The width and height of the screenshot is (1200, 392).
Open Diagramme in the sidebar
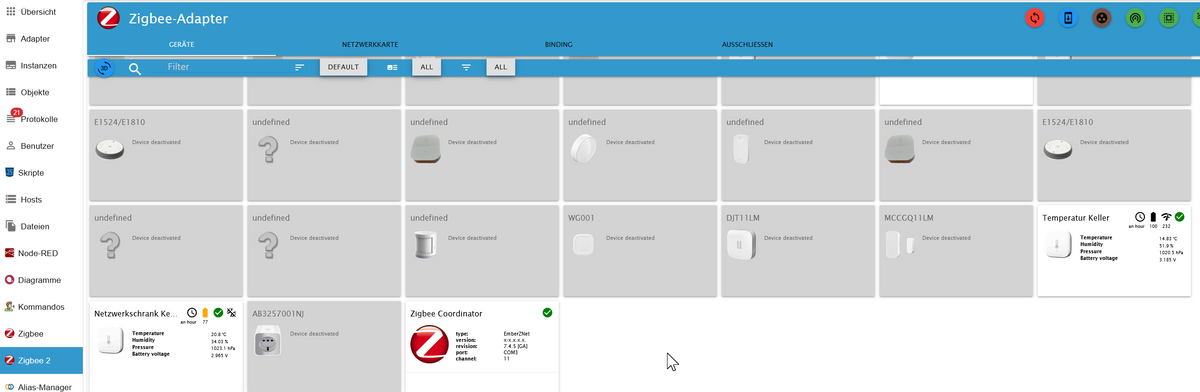point(41,280)
